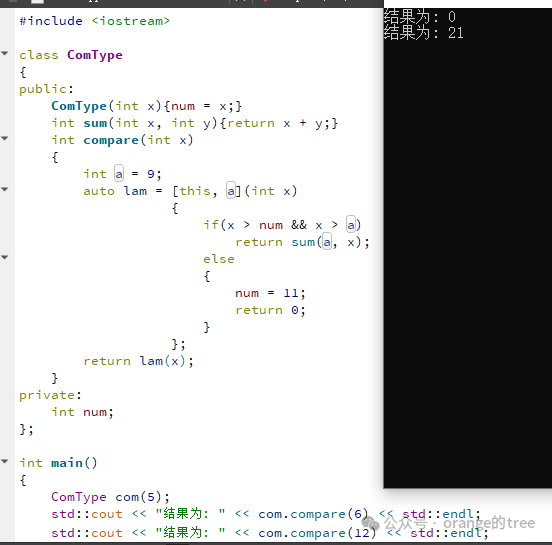
Task: Click the else keyword
Action: coord(219,259)
